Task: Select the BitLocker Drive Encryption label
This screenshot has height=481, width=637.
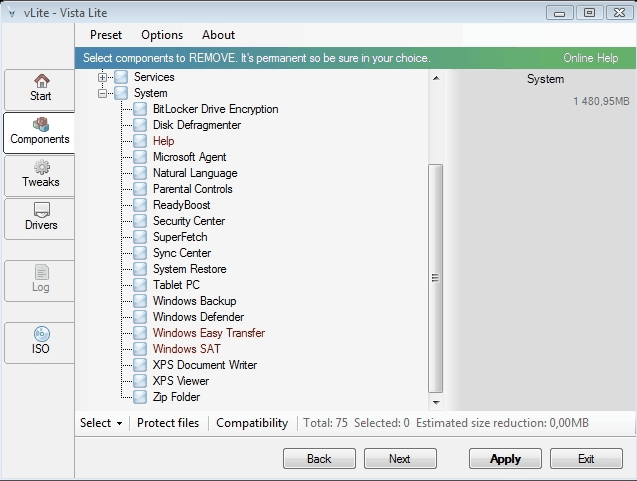Action: click(216, 109)
